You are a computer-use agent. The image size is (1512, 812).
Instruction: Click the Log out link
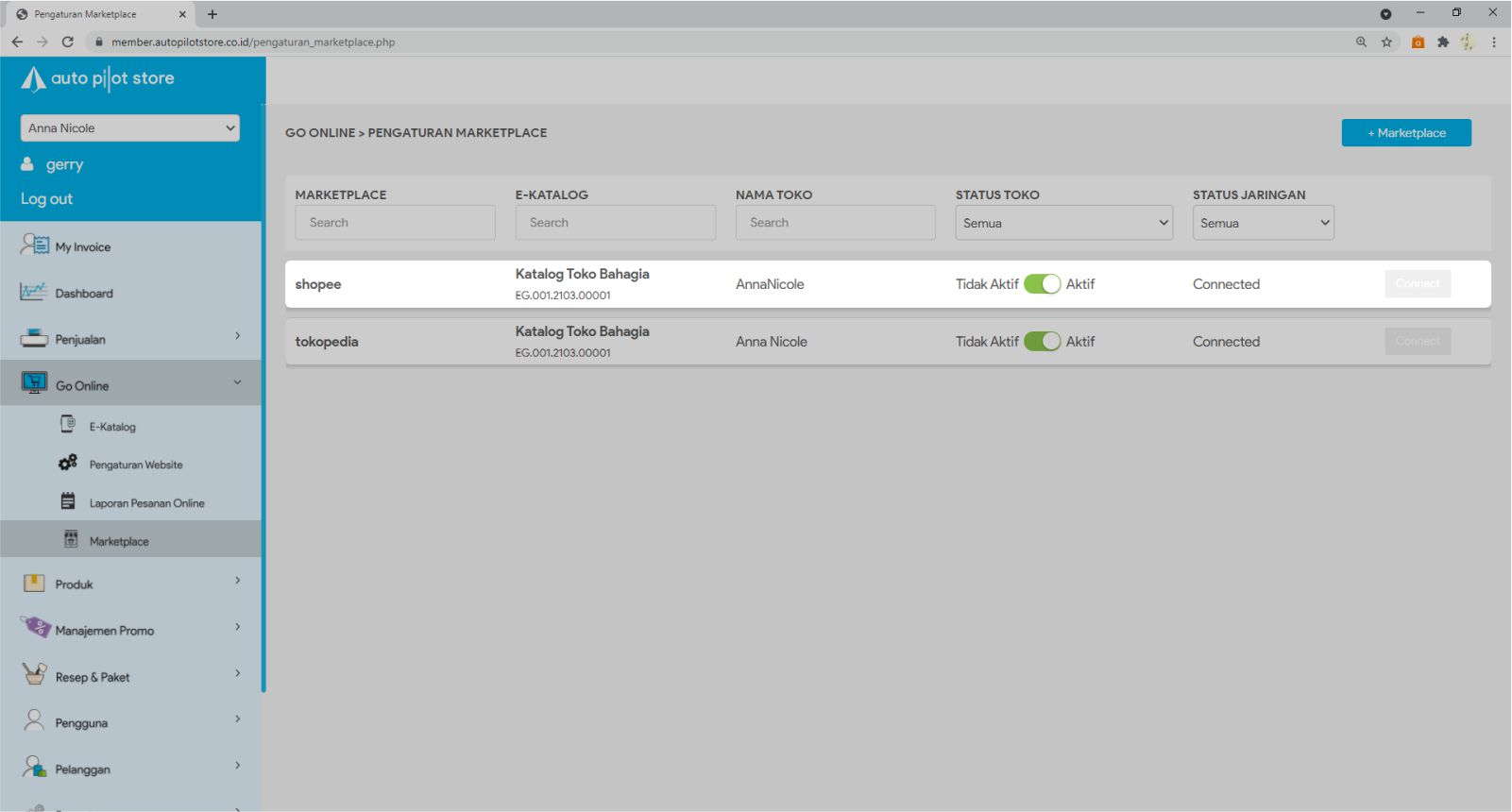click(46, 199)
